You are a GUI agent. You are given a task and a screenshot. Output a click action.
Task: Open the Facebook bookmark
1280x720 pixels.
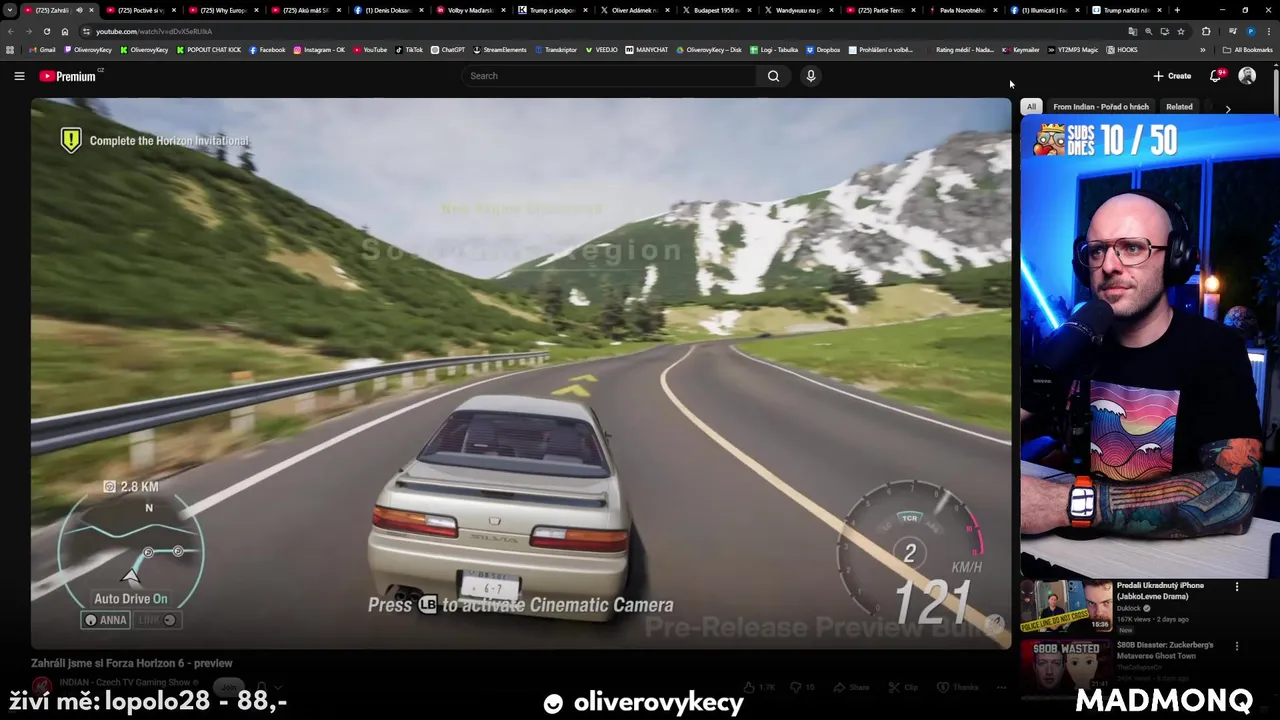pyautogui.click(x=267, y=50)
